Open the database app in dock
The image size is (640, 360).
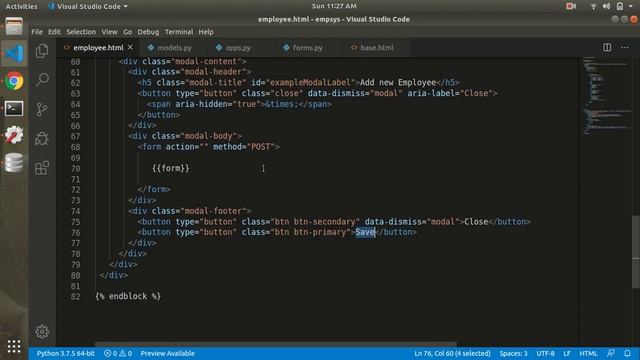coord(14,162)
